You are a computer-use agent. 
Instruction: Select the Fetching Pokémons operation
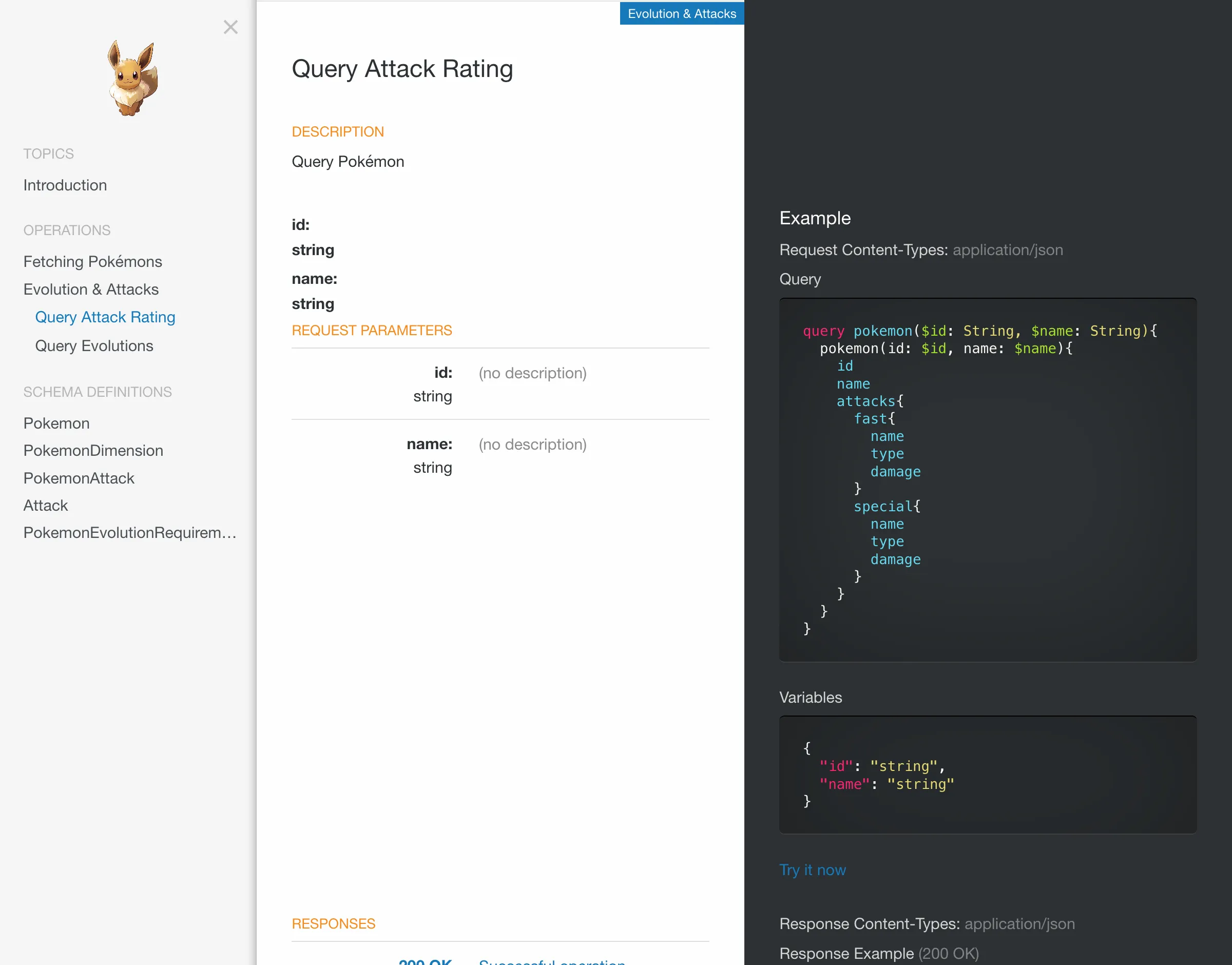tap(92, 261)
